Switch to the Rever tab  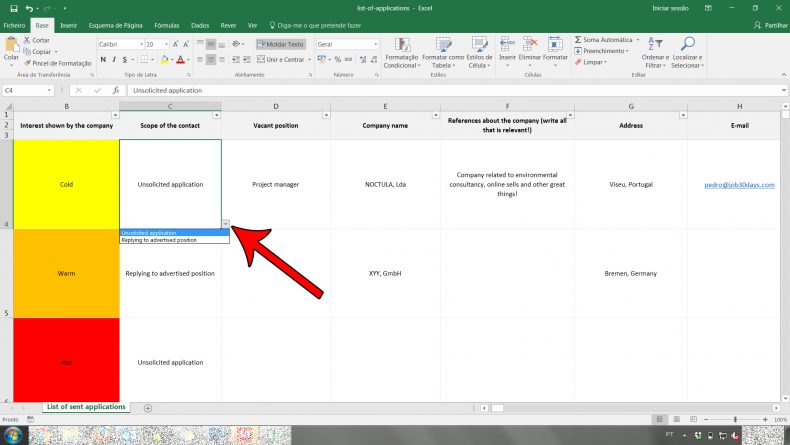click(228, 25)
